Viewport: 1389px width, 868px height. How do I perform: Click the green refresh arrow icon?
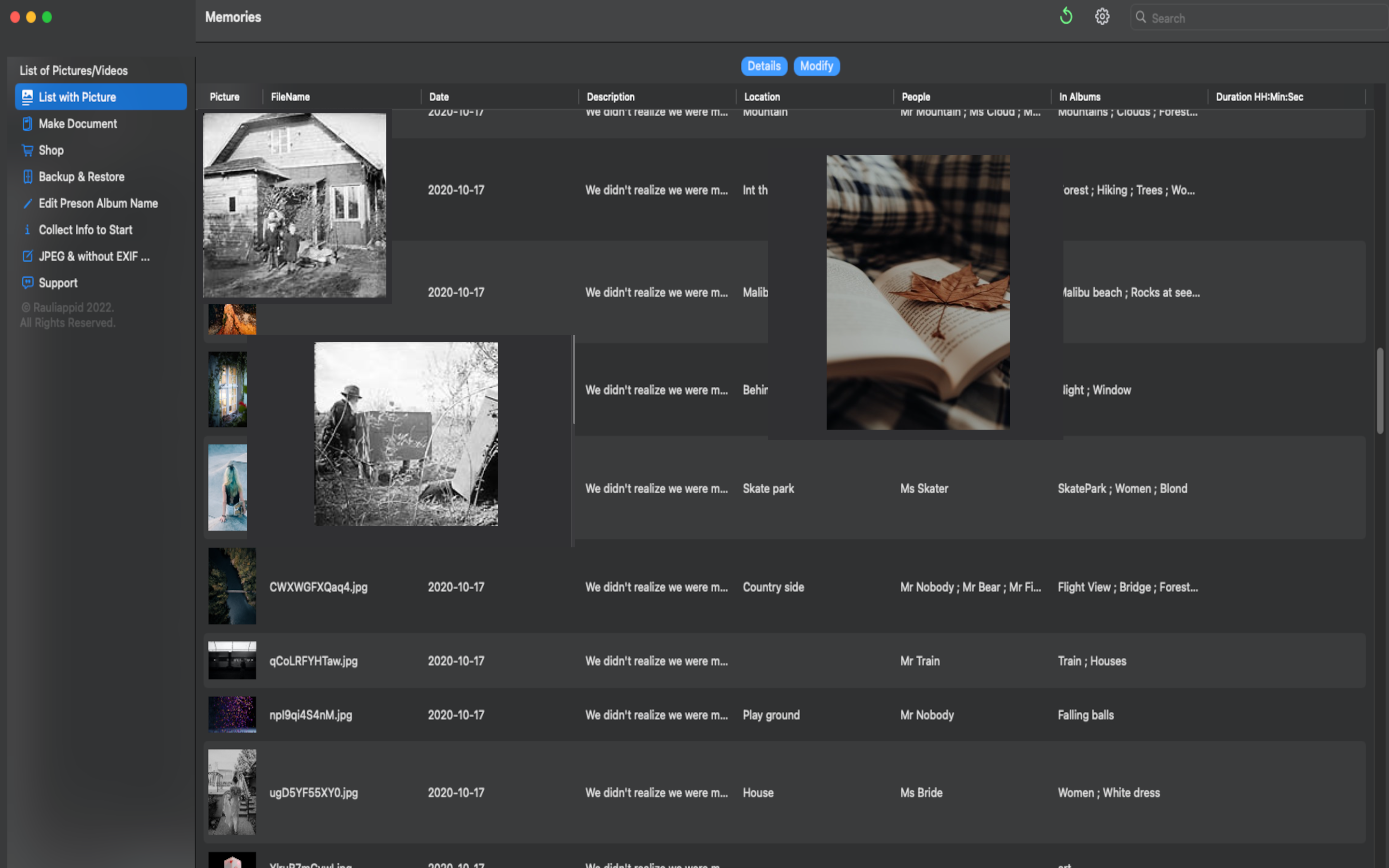(1066, 16)
